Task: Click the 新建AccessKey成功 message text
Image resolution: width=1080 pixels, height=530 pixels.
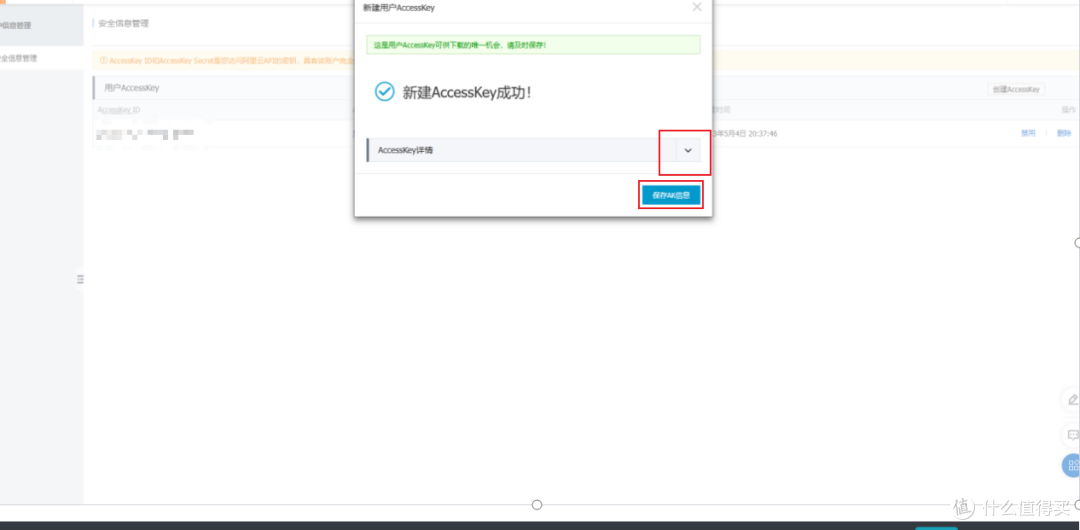Action: point(466,92)
